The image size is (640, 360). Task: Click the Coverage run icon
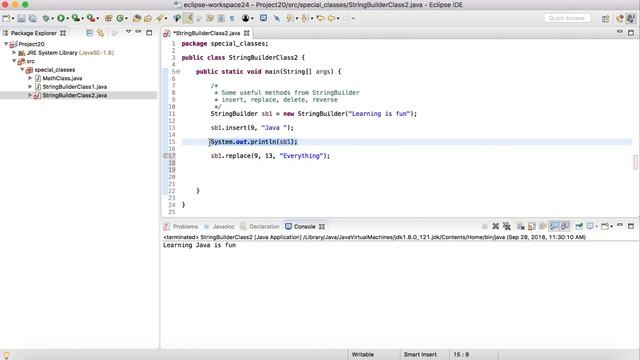(x=76, y=18)
